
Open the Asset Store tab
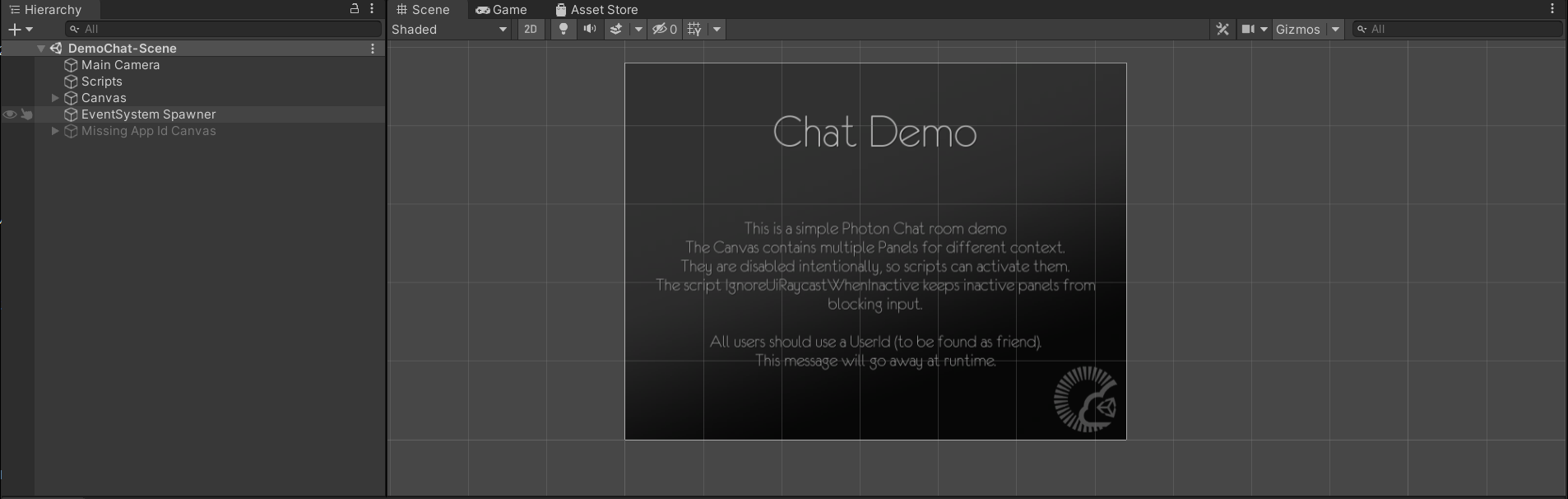596,10
